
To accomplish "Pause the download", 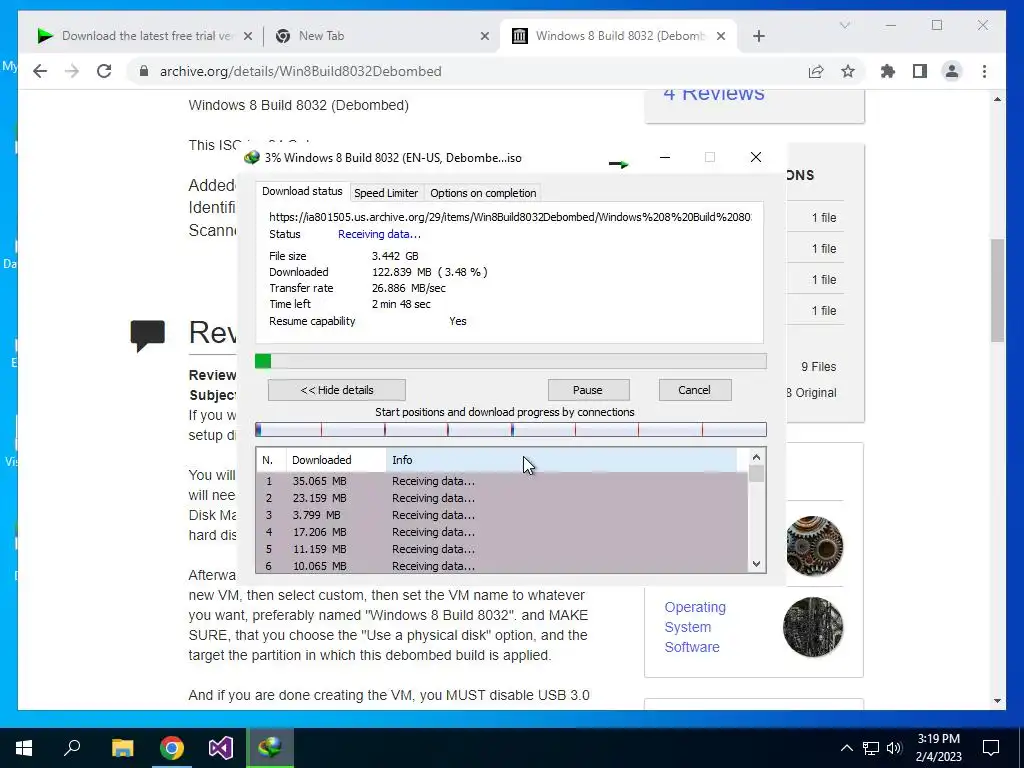I will 588,390.
